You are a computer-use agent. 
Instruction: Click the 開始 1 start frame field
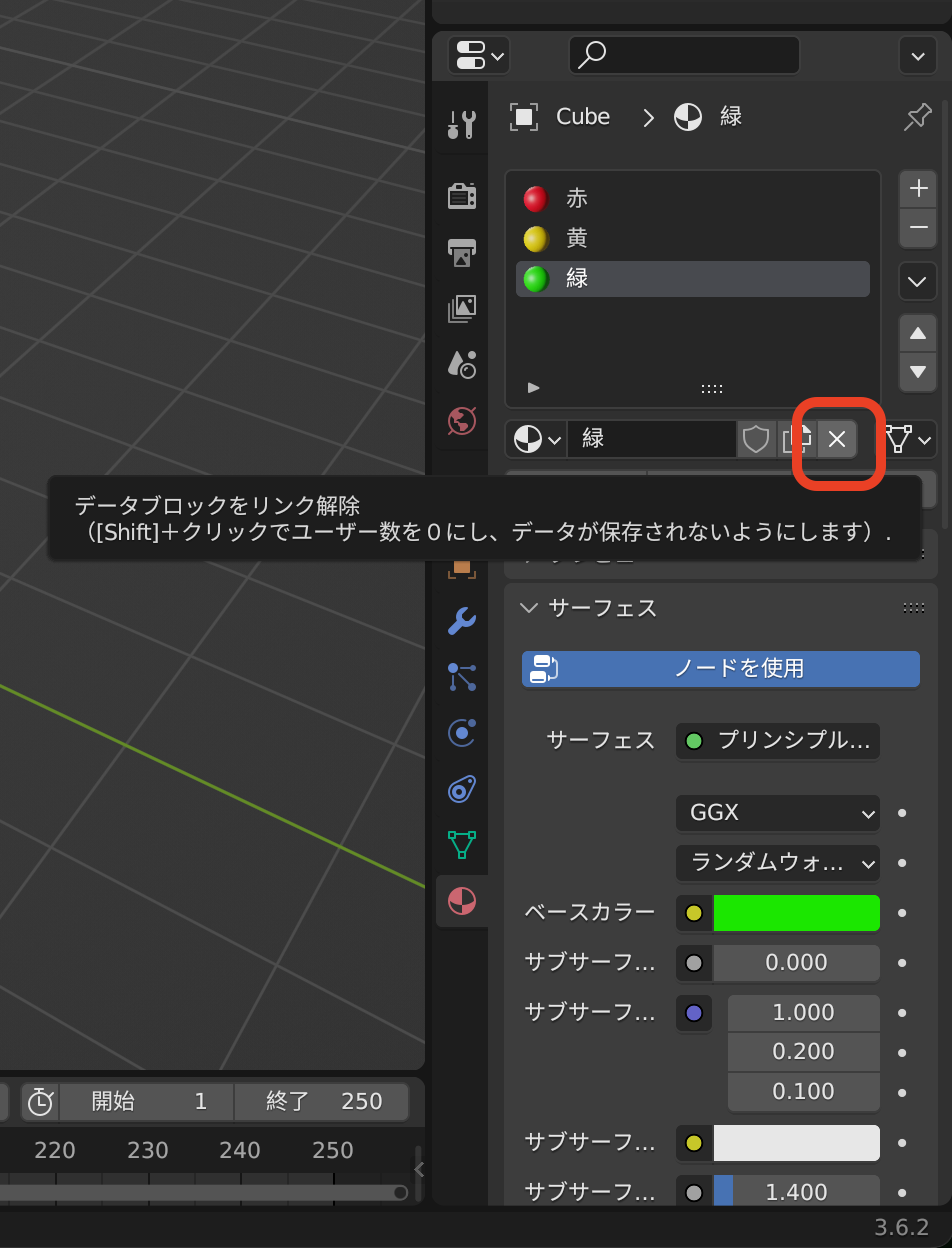[x=147, y=1102]
